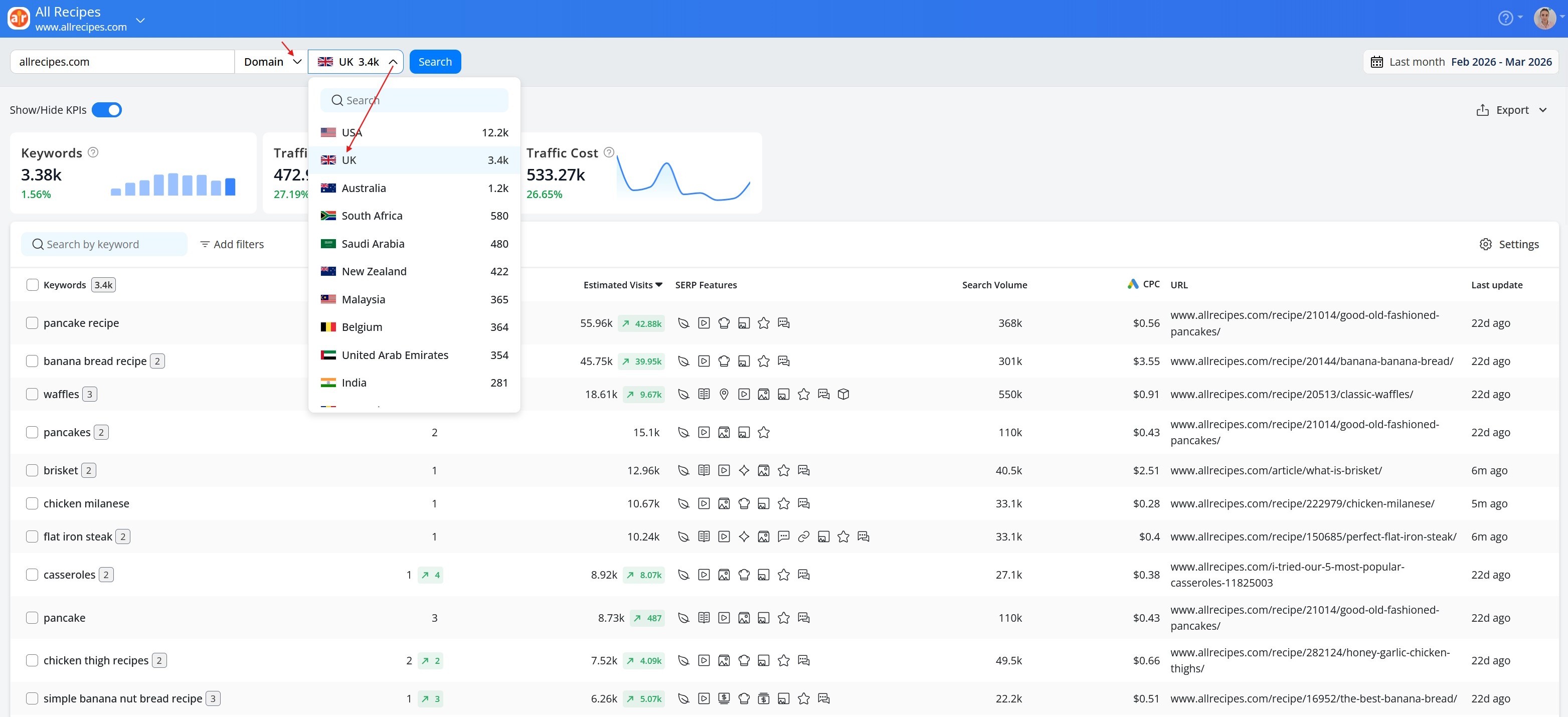Click the allrecipes.com domain input field
Viewport: 1568px width, 717px height.
[x=122, y=62]
